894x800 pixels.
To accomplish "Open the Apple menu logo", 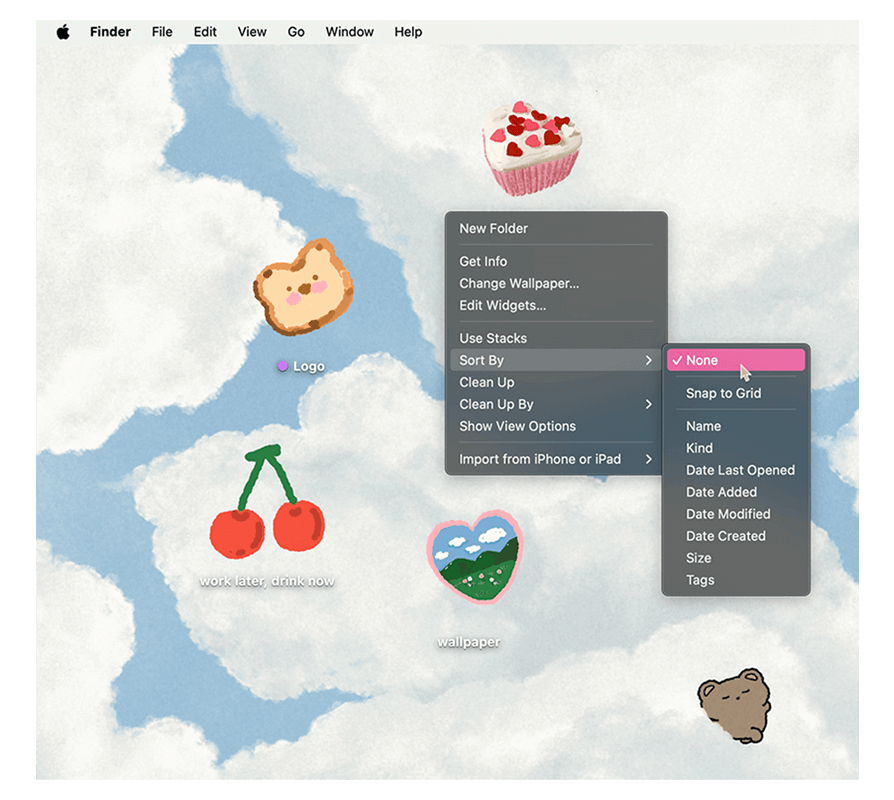I will coord(63,32).
